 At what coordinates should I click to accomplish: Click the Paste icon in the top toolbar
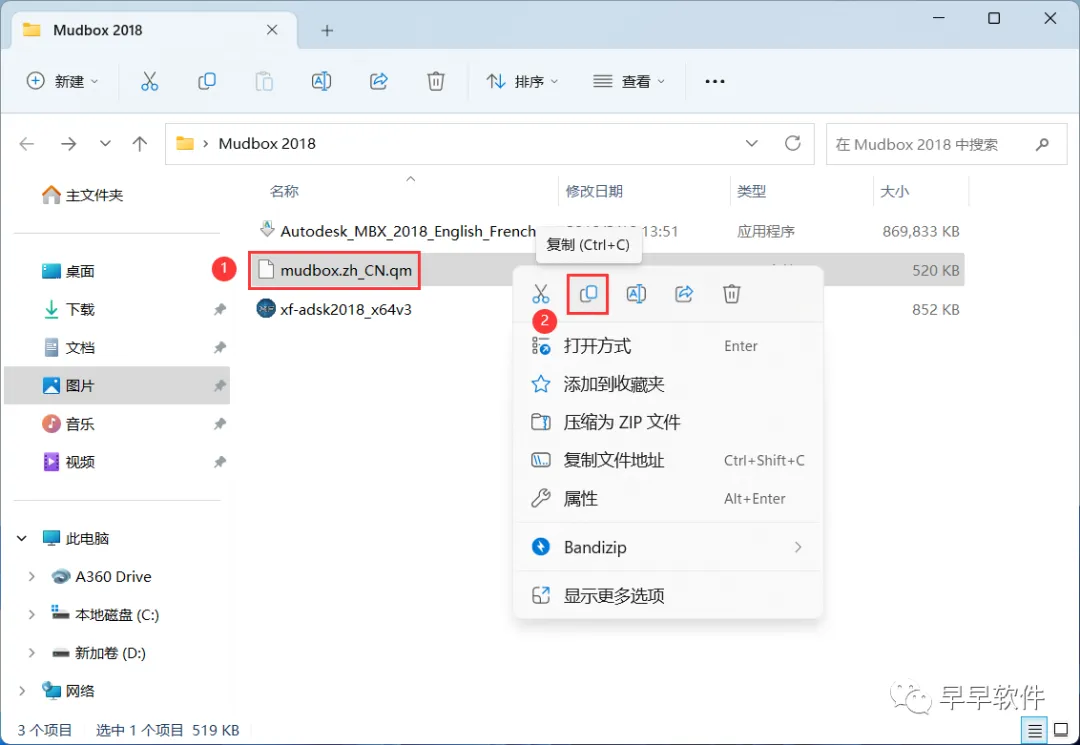pyautogui.click(x=264, y=81)
